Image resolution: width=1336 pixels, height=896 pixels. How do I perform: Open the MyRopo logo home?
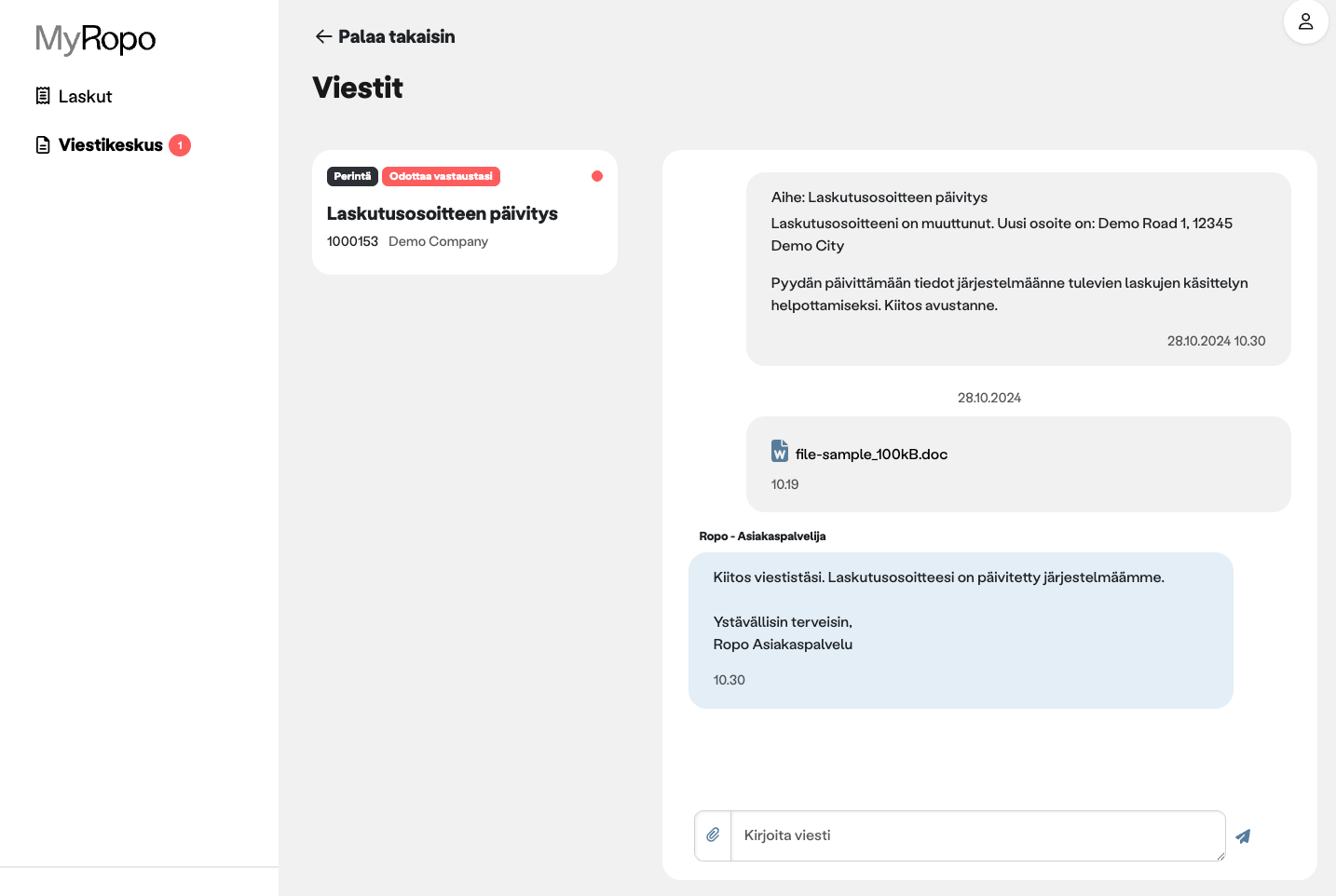95,39
